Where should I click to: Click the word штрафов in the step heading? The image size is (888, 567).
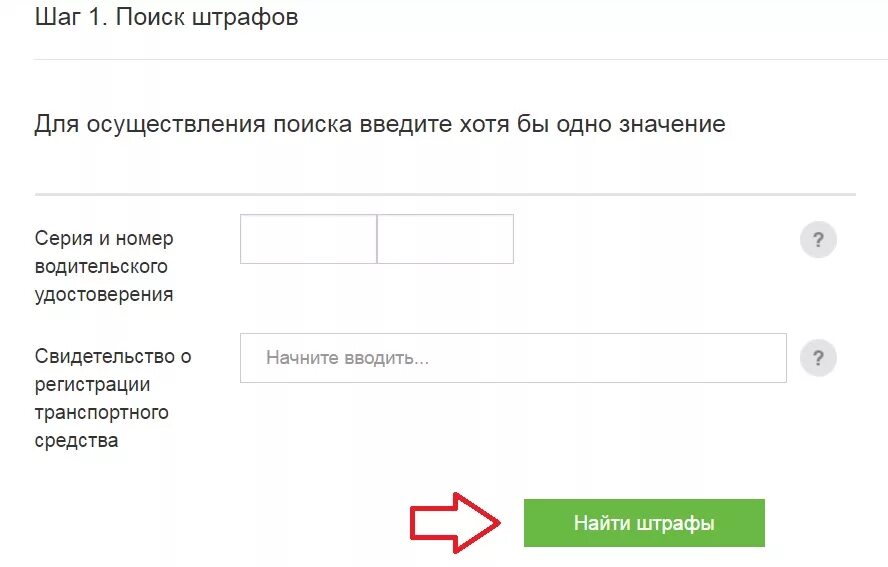click(245, 18)
